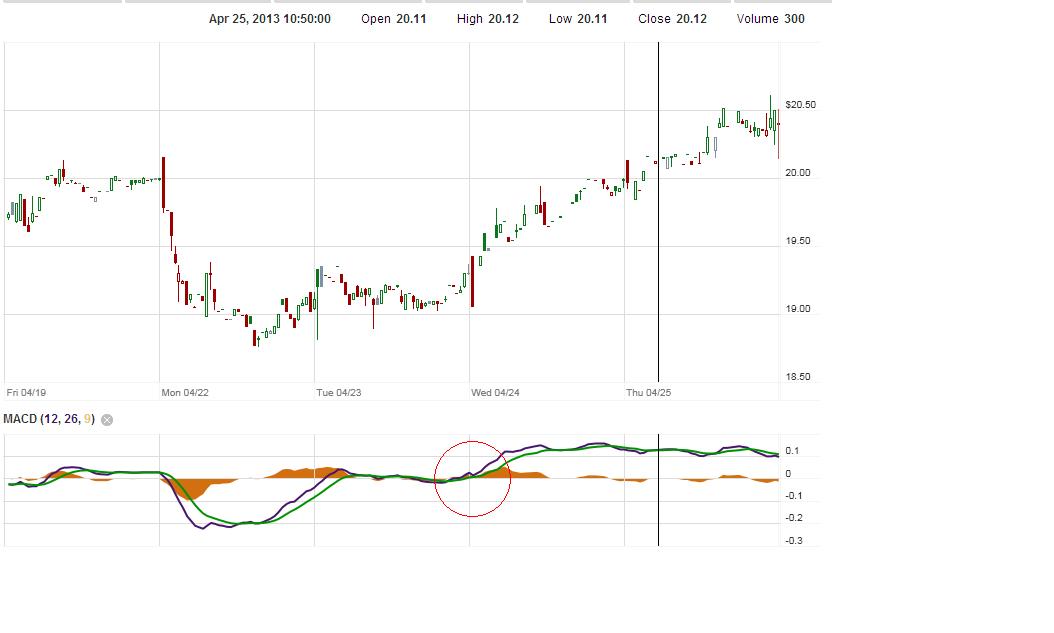Image resolution: width=1054 pixels, height=633 pixels.
Task: Select the MACD slow period value 26
Action: coord(71,419)
